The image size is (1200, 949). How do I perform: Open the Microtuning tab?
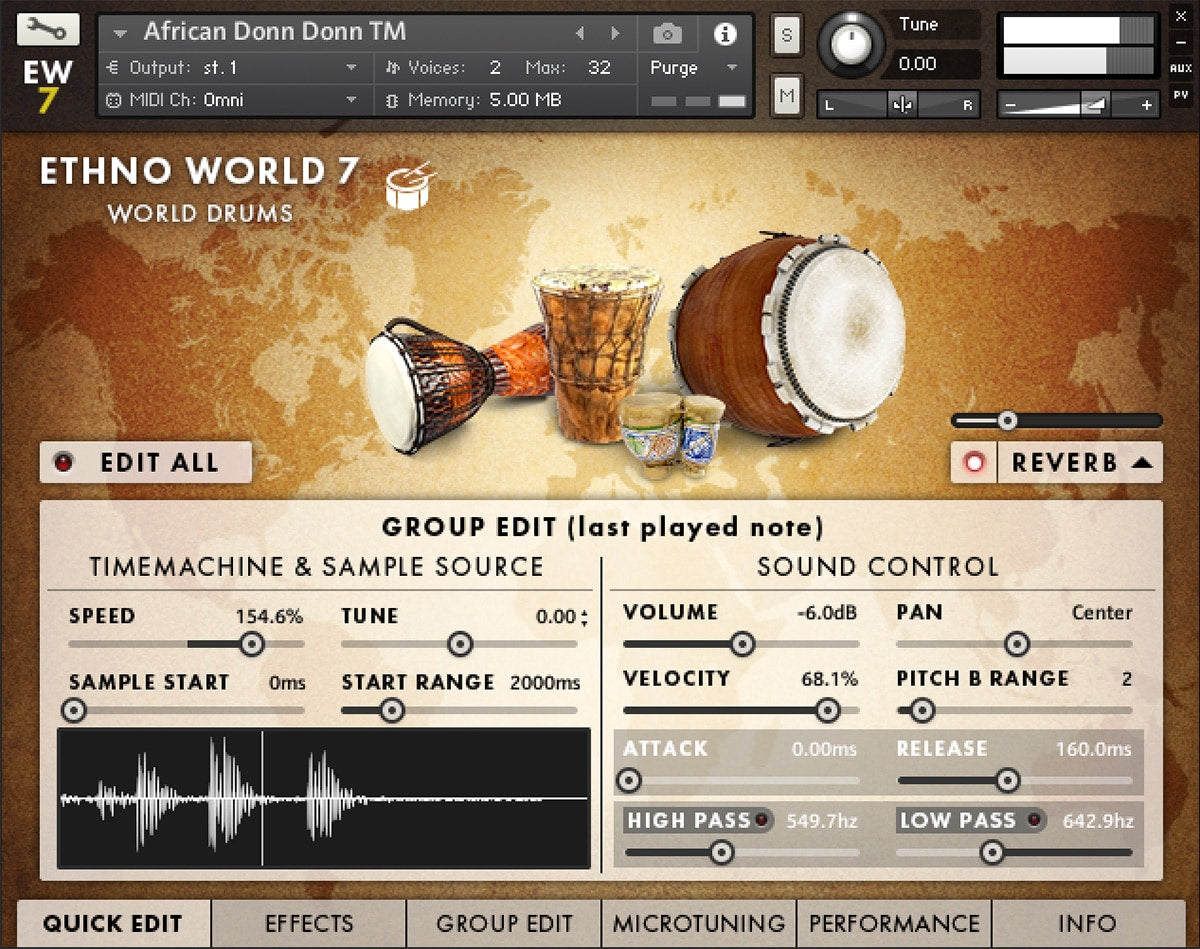[x=699, y=923]
